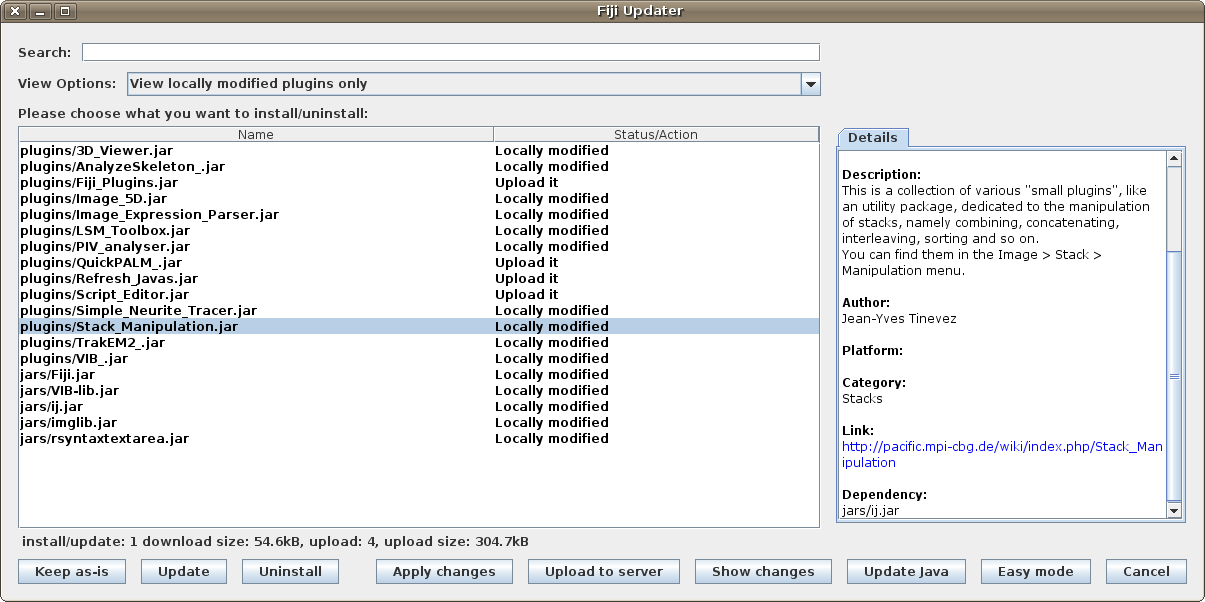Click the Update Java button
The image size is (1205, 602).
point(906,572)
